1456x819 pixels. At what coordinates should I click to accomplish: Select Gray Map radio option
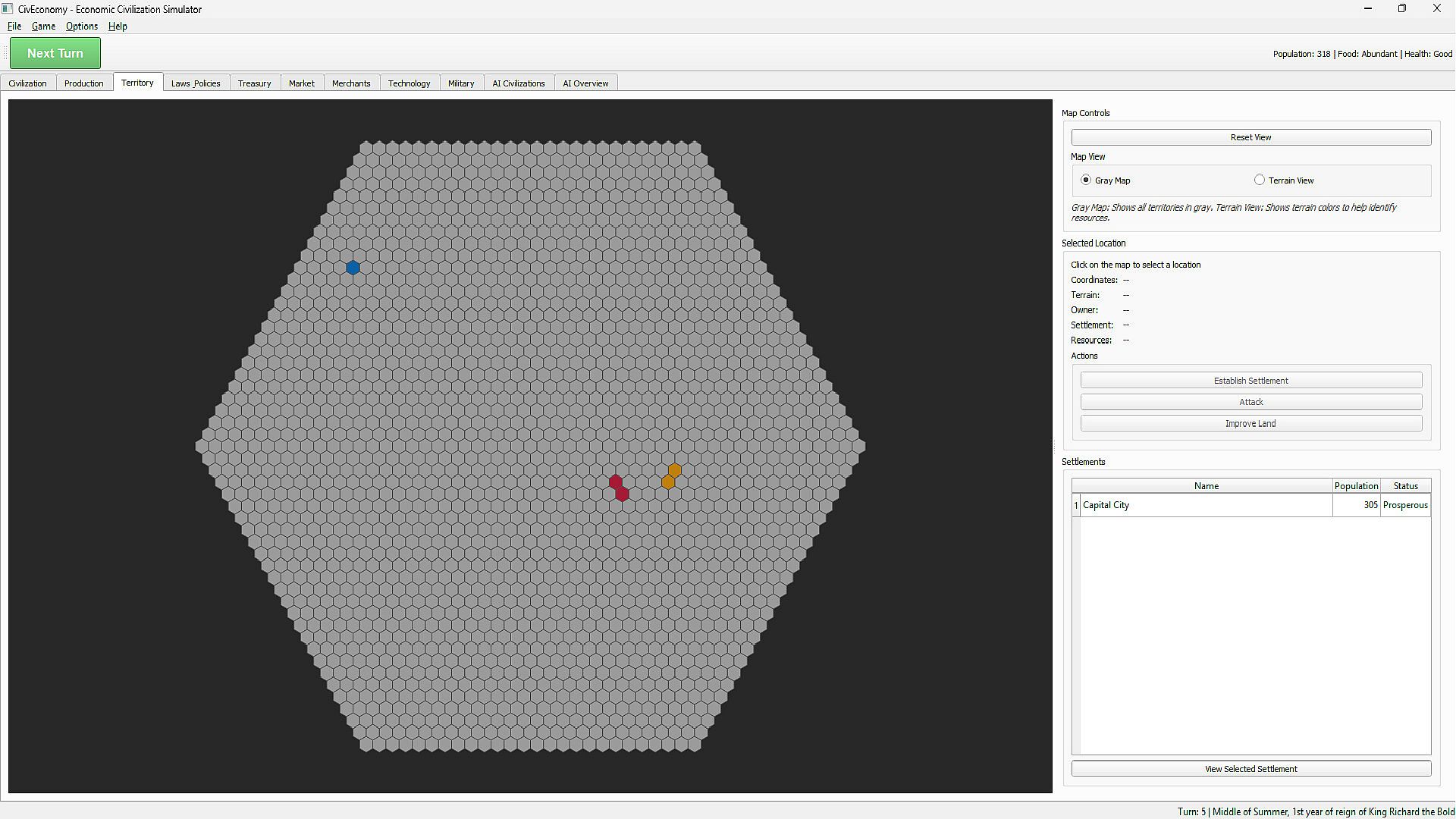pyautogui.click(x=1086, y=180)
